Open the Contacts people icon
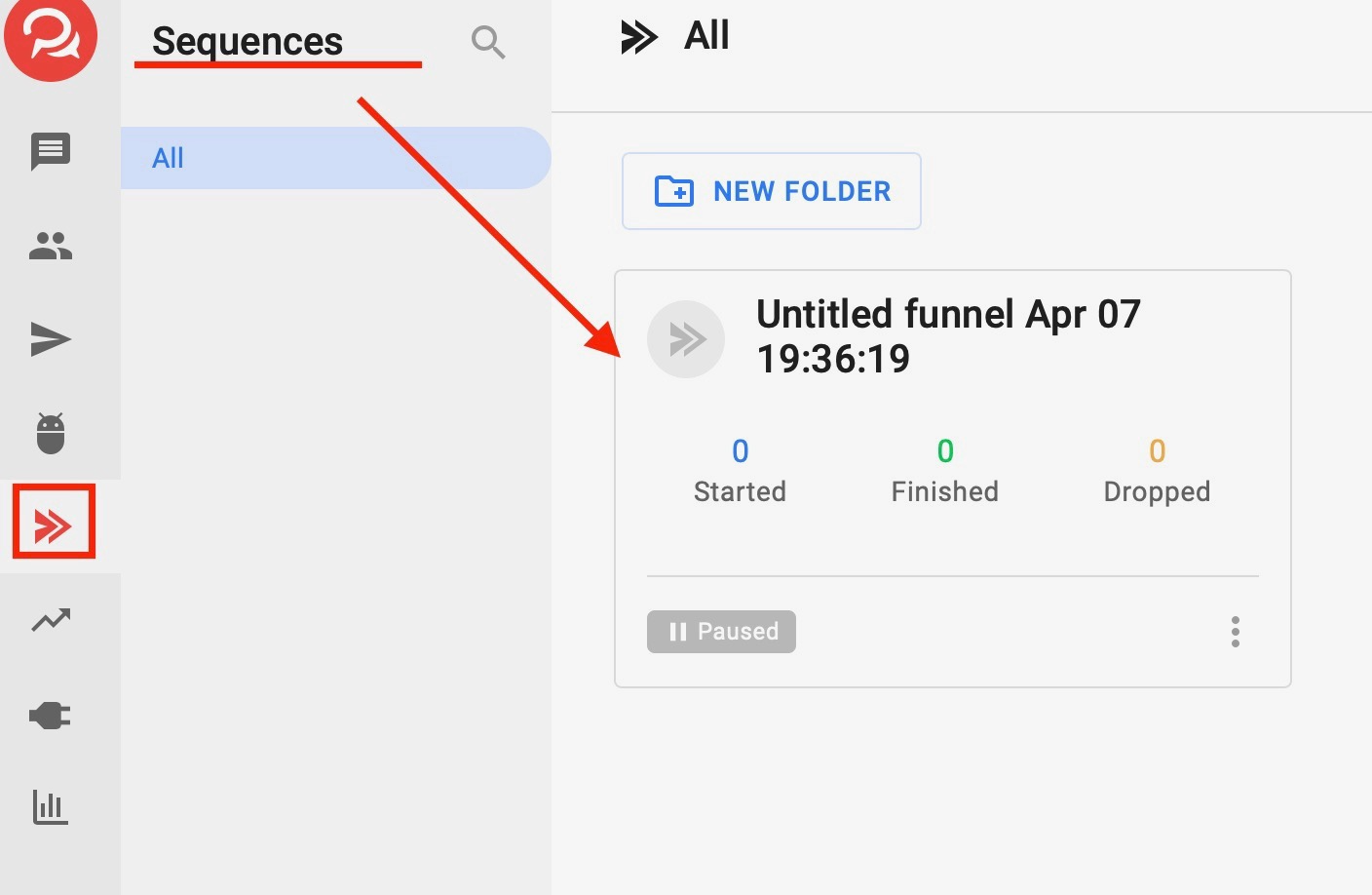The width and height of the screenshot is (1372, 895). coord(51,246)
